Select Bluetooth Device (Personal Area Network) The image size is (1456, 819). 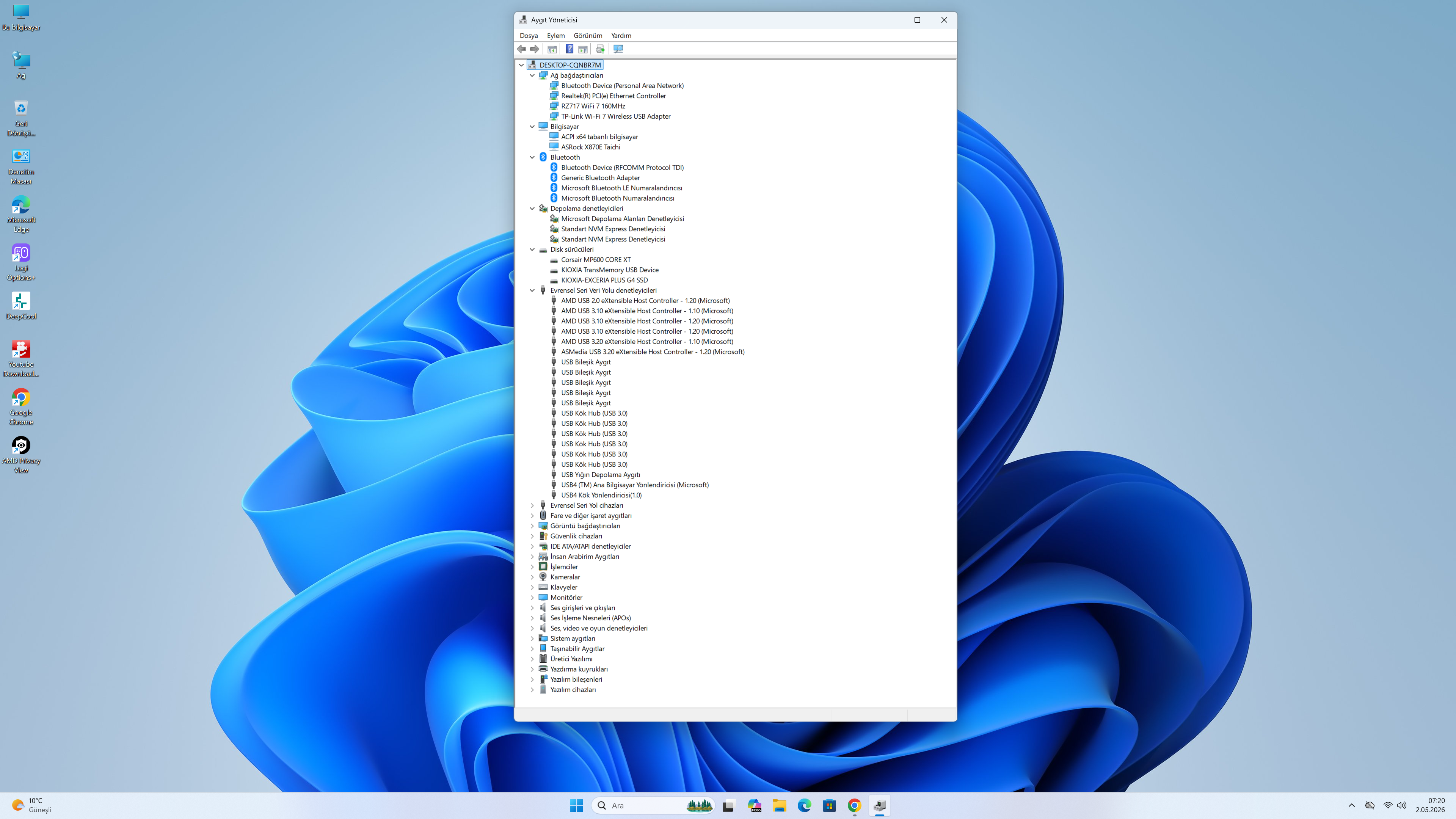pyautogui.click(x=622, y=86)
